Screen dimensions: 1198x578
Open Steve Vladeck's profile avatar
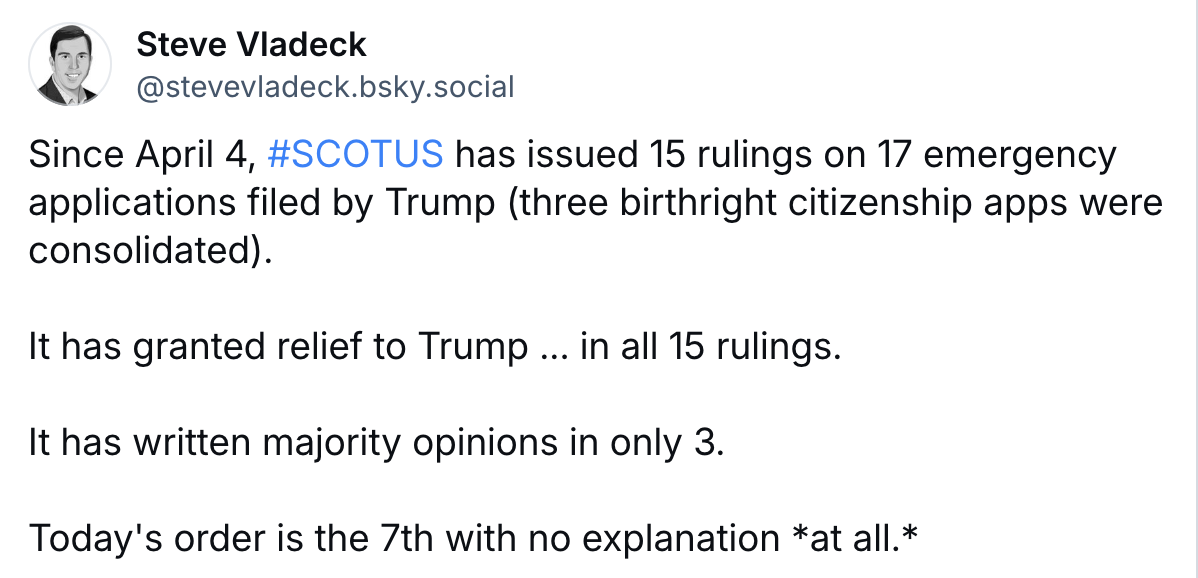70,64
